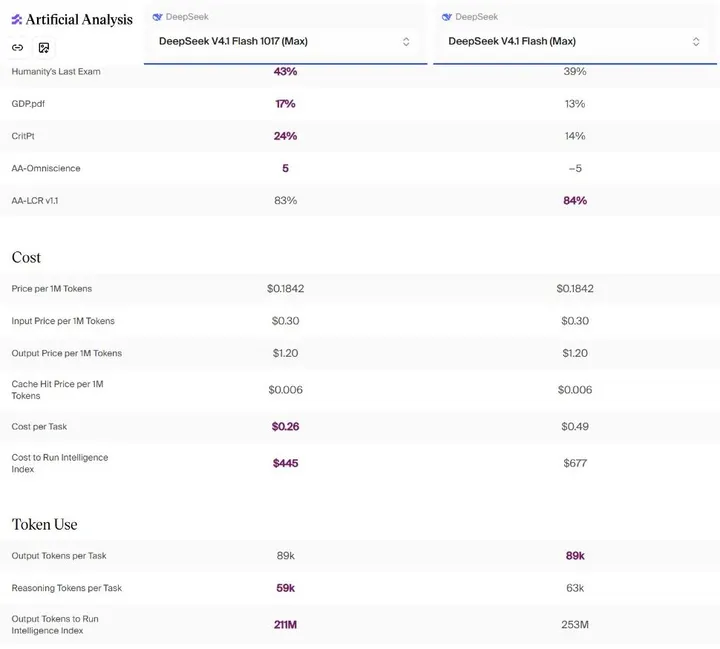Screen dimensions: 720x649
Task: Click the $445 cost value
Action: pos(285,463)
